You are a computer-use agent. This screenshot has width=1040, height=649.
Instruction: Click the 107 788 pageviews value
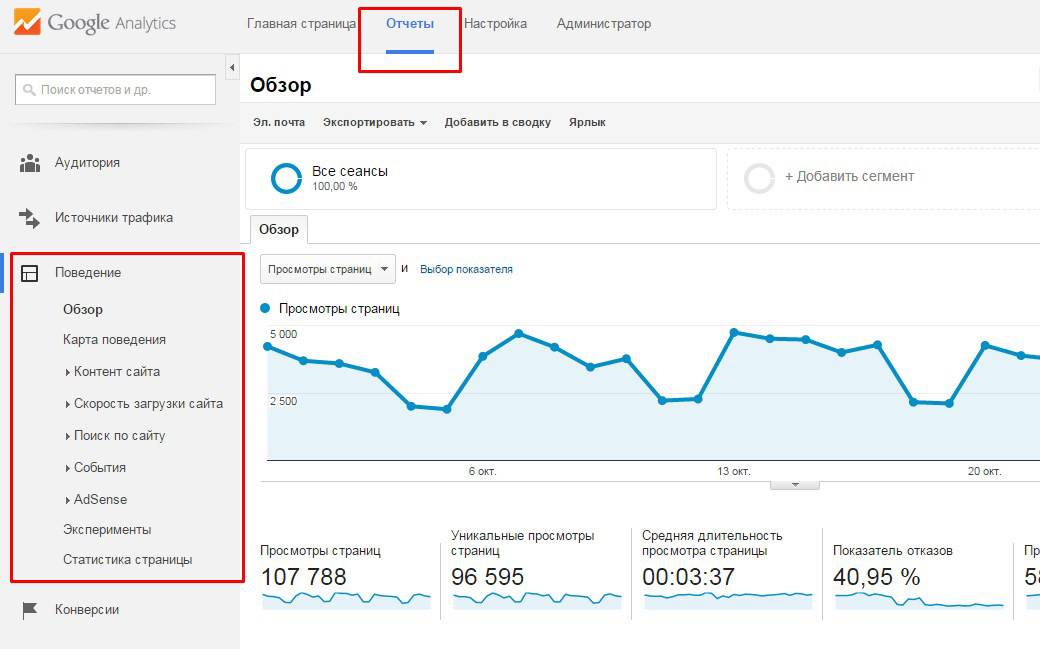304,577
